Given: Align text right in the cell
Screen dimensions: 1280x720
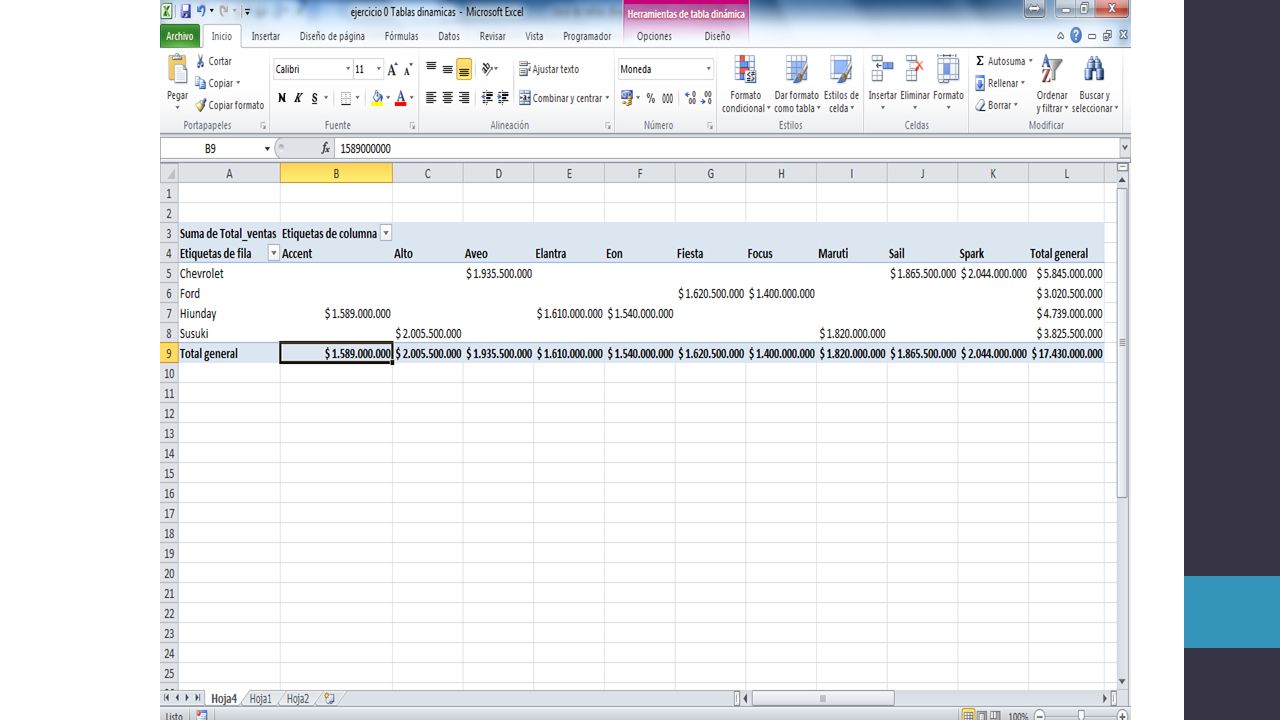Looking at the screenshot, I should point(464,98).
